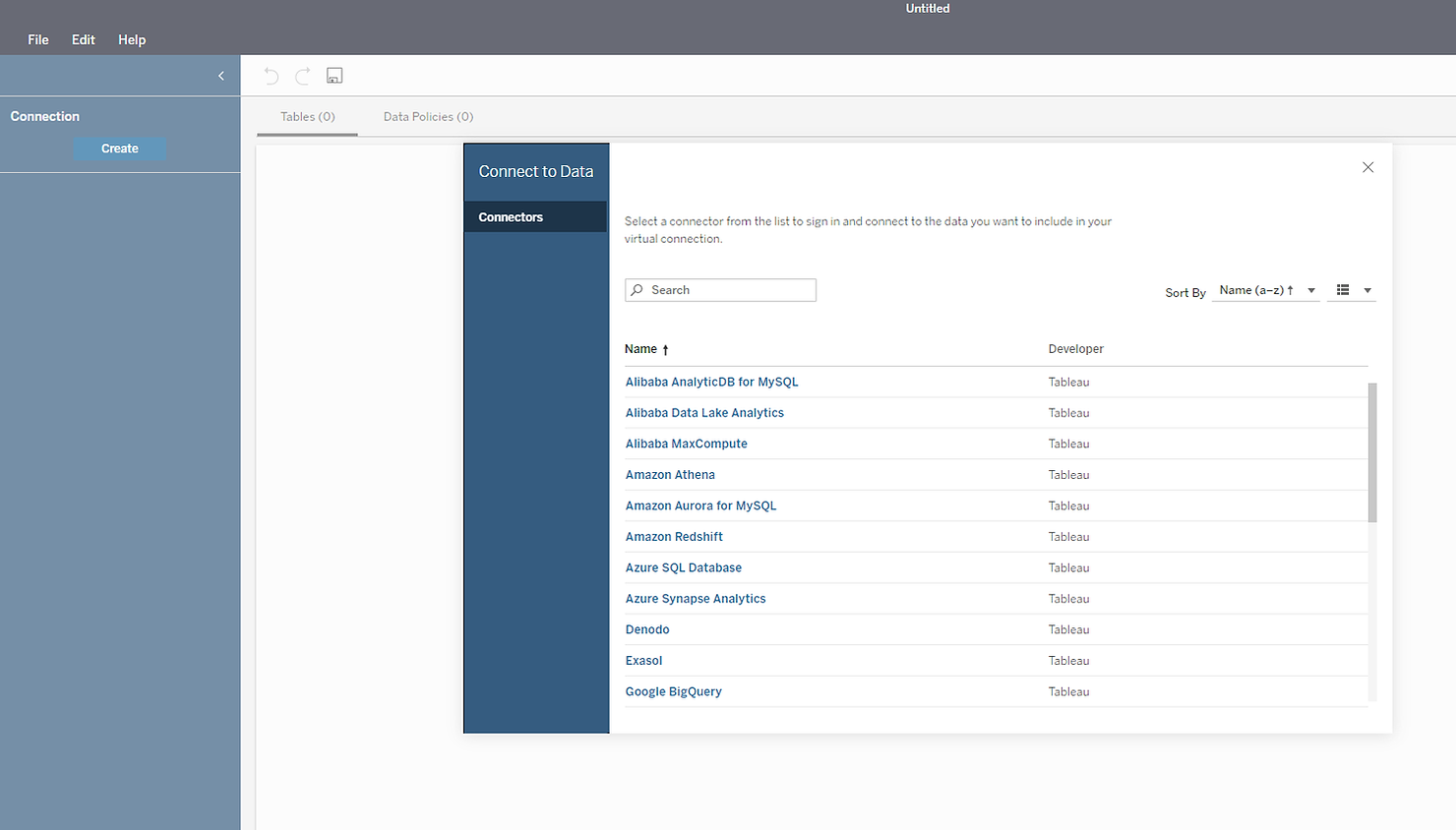Collapse the left Connection pane
This screenshot has width=1456, height=830.
pyautogui.click(x=221, y=76)
